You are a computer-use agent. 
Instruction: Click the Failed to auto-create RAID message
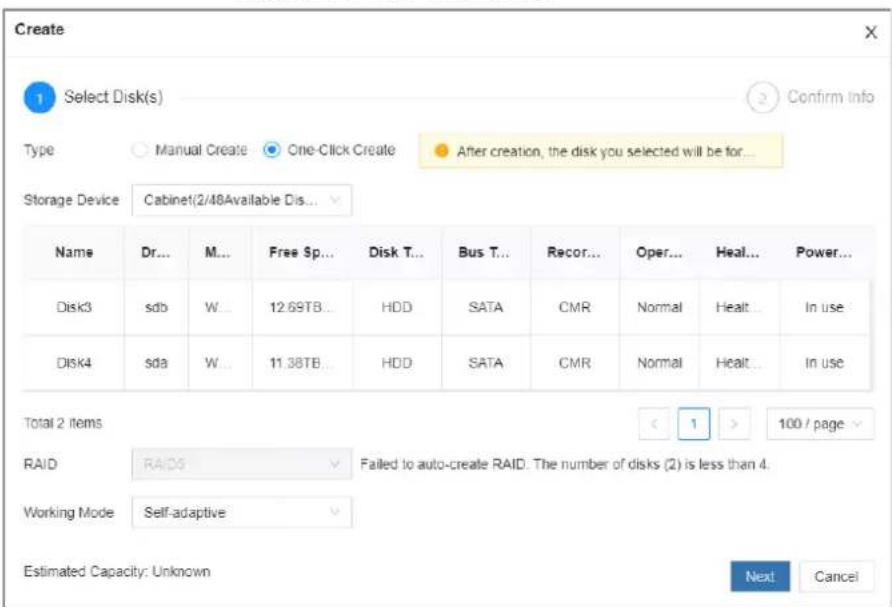click(x=564, y=464)
